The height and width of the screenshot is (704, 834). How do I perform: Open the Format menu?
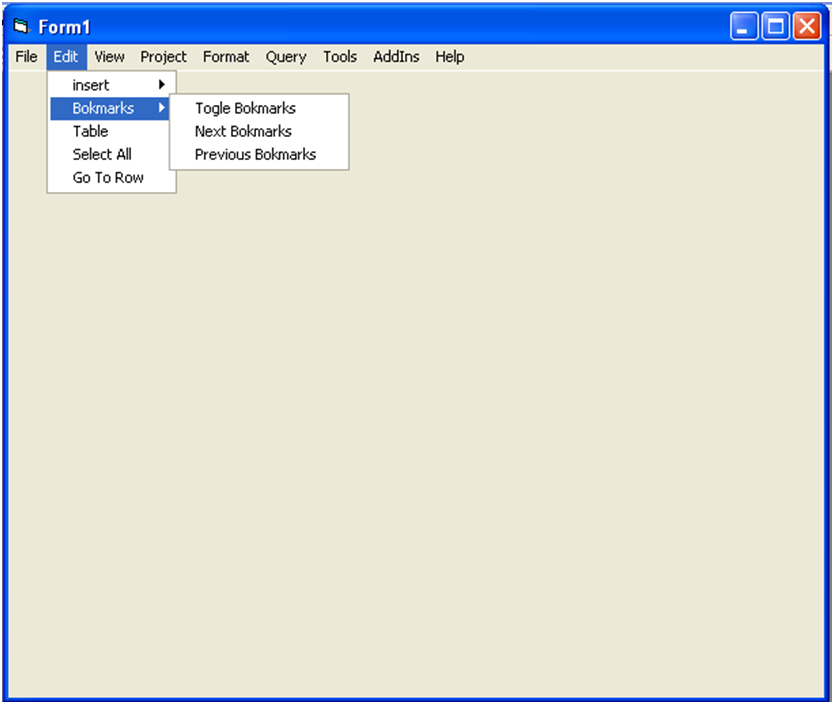tap(226, 57)
